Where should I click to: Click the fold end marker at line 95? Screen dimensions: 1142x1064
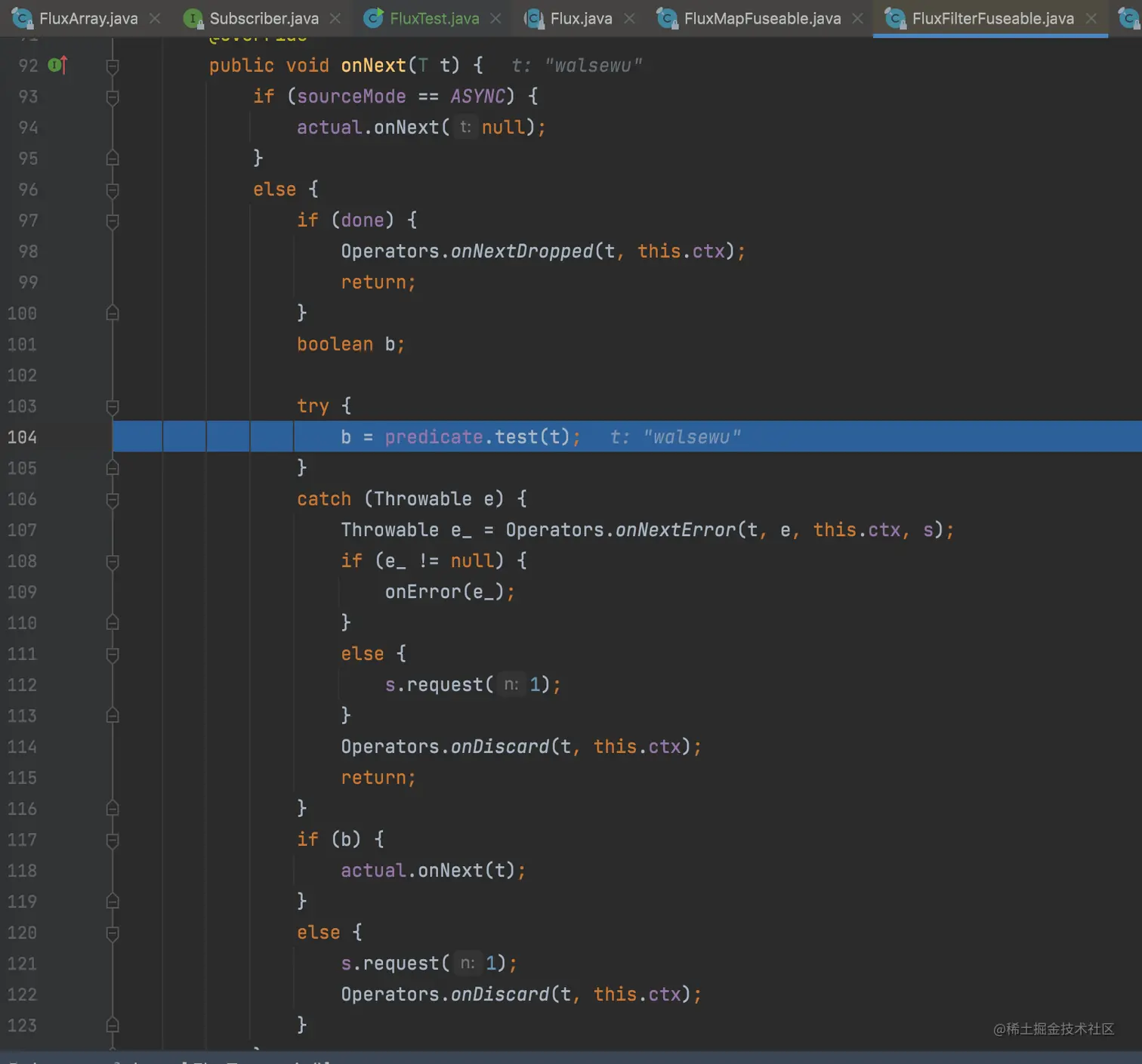coord(113,158)
